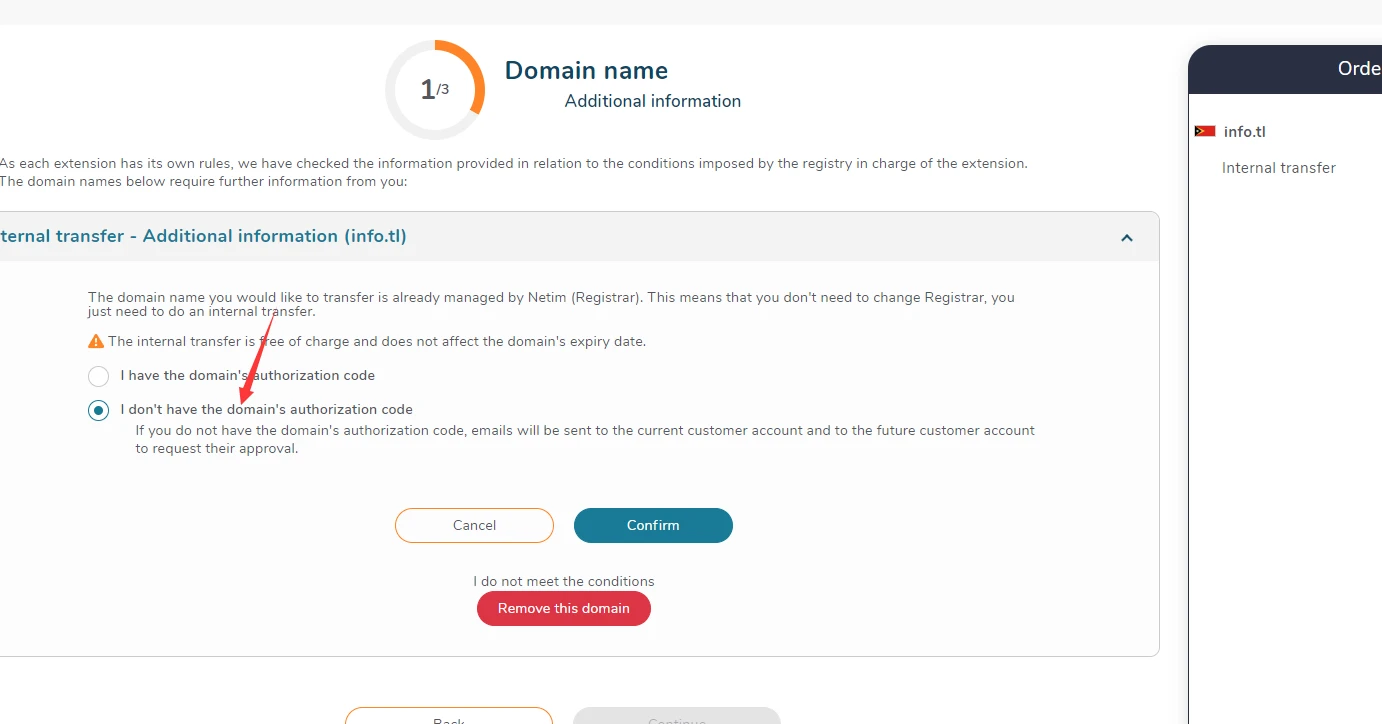The image size is (1382, 724).
Task: Click the orange warning triangle icon
Action: (96, 342)
